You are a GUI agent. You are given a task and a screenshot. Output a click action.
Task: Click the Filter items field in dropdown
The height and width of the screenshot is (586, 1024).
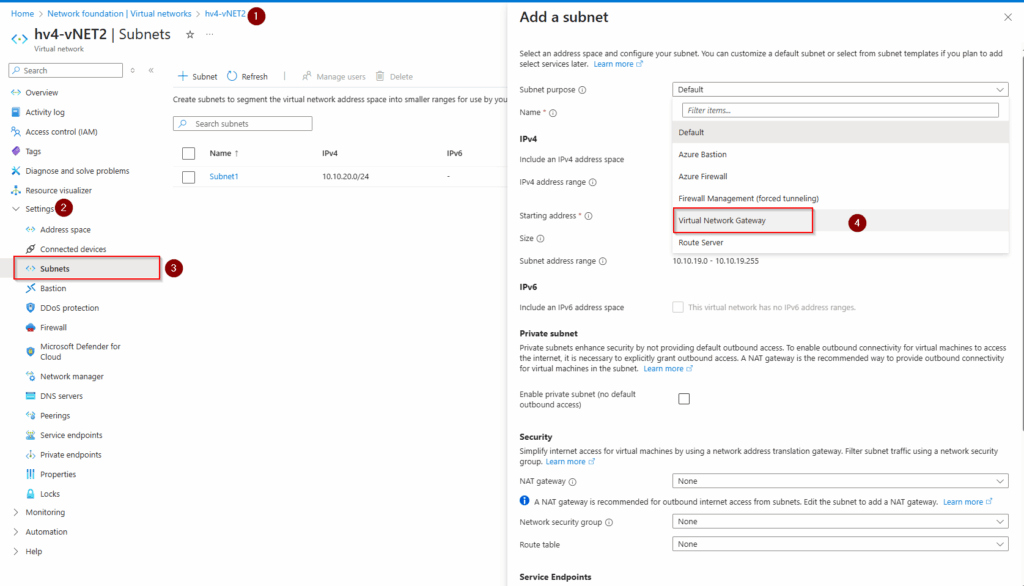[840, 110]
